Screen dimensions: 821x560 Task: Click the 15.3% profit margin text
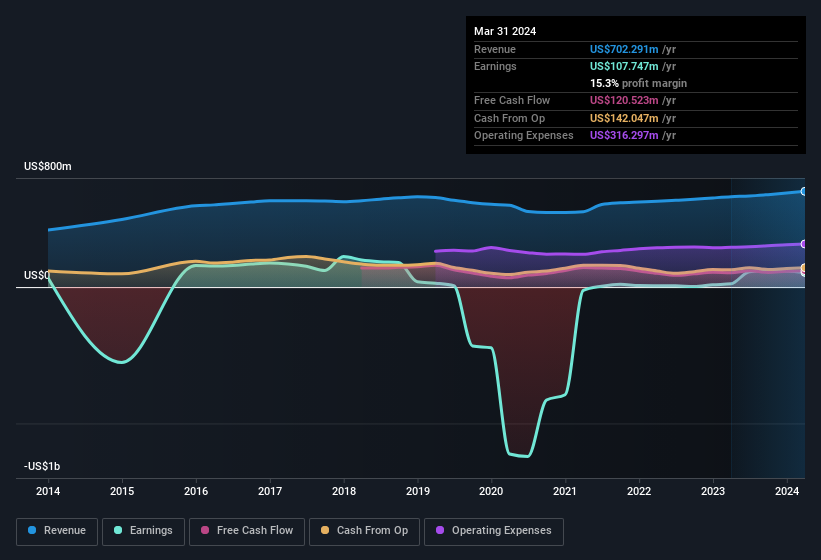coord(638,83)
